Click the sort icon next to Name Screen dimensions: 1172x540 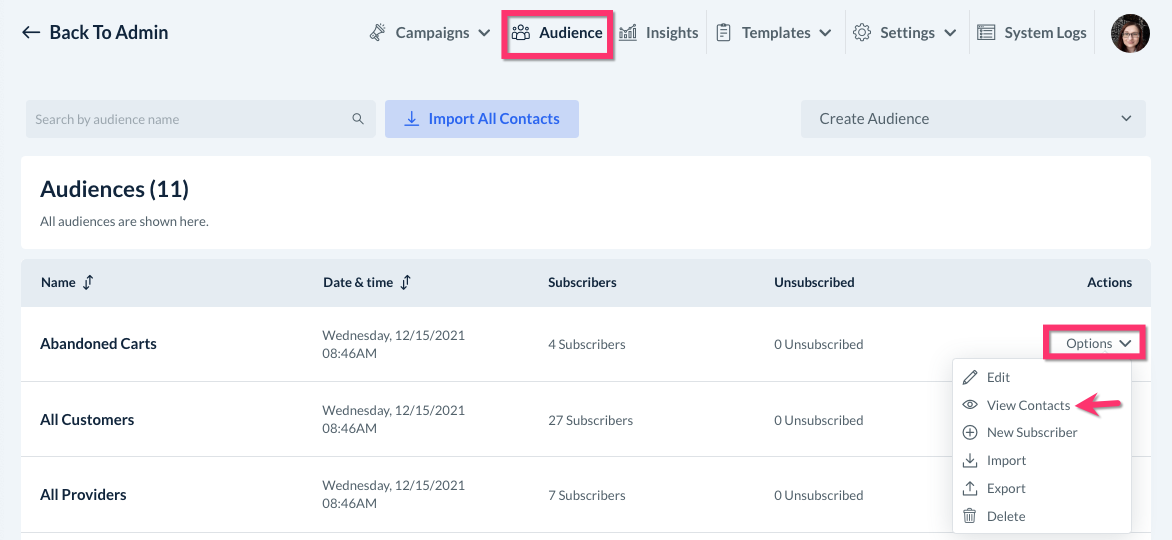coord(88,283)
